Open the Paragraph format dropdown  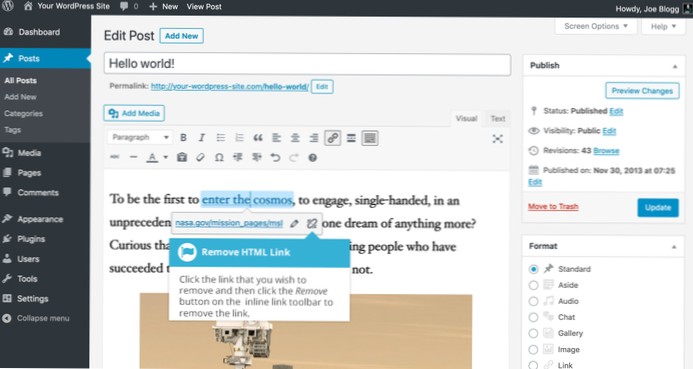click(x=140, y=137)
